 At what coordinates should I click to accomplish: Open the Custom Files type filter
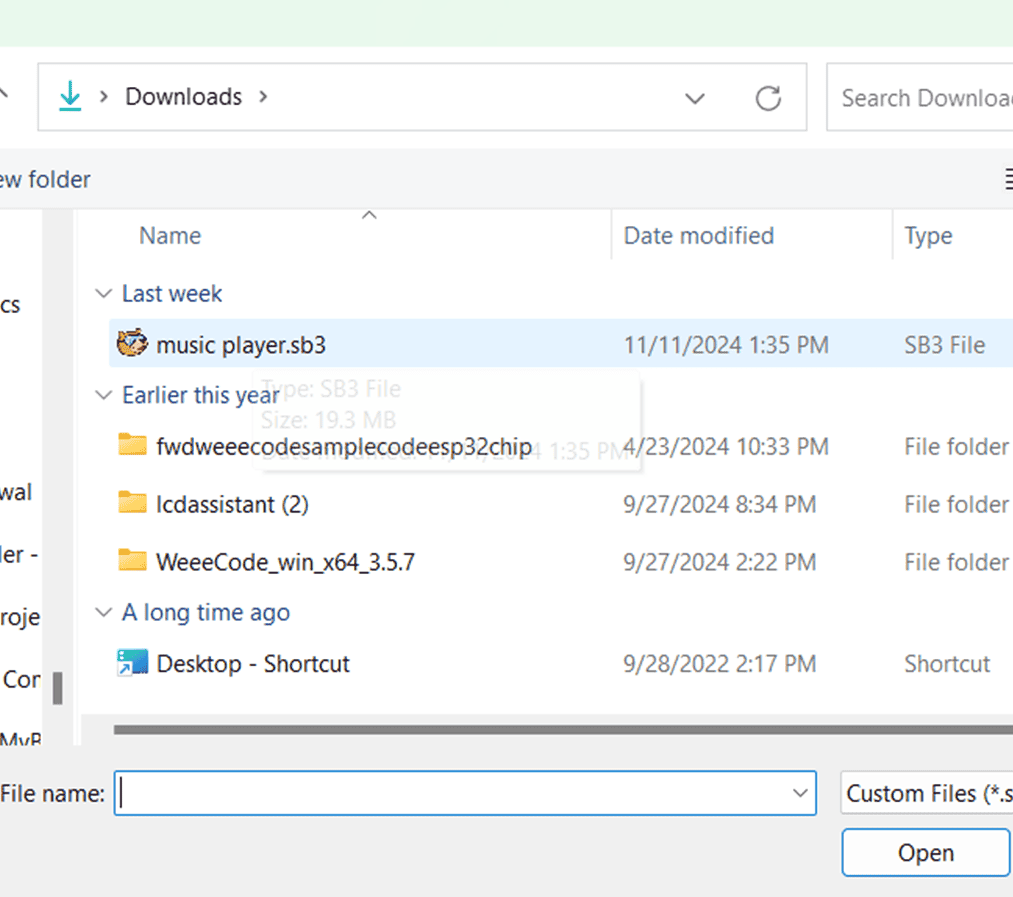pyautogui.click(x=925, y=793)
